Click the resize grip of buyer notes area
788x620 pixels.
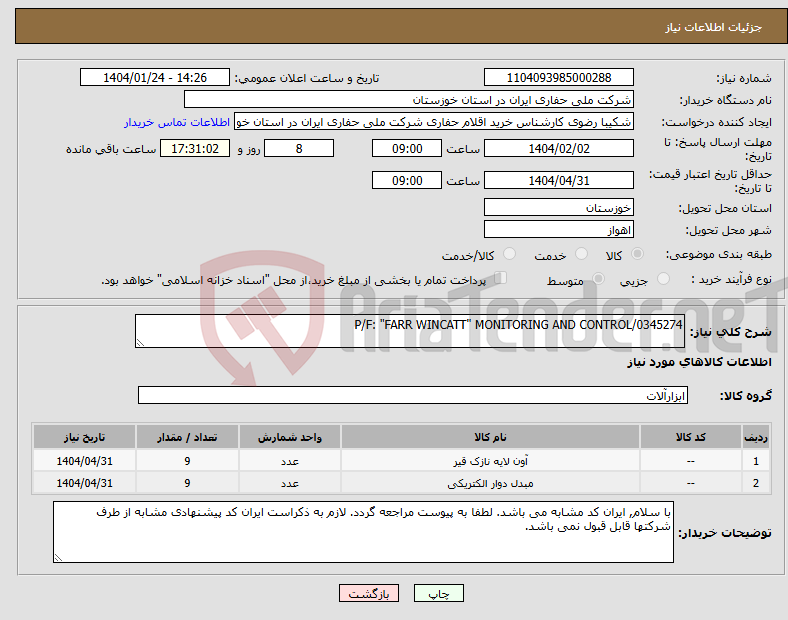[58, 557]
